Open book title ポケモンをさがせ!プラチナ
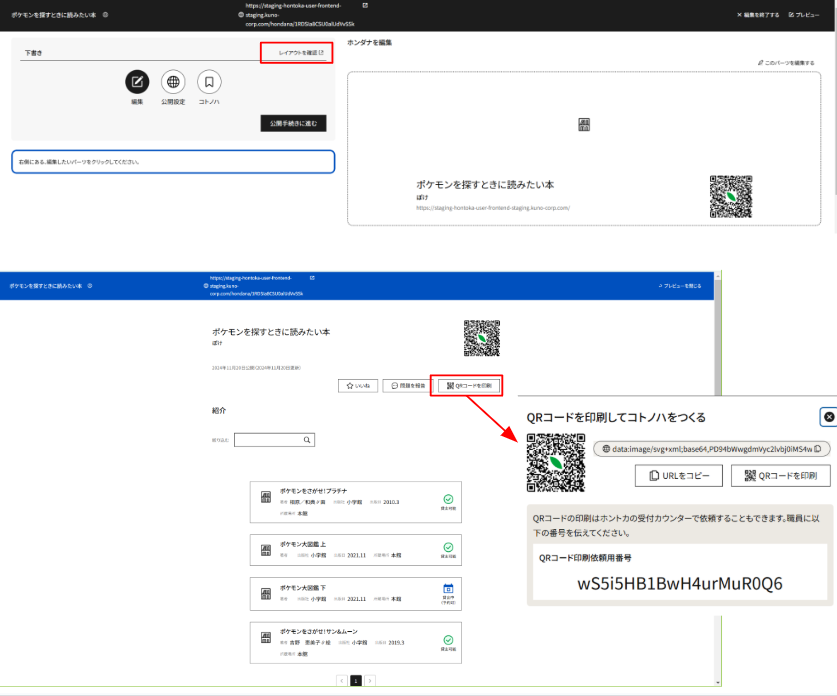The width and height of the screenshot is (837, 696). click(313, 491)
